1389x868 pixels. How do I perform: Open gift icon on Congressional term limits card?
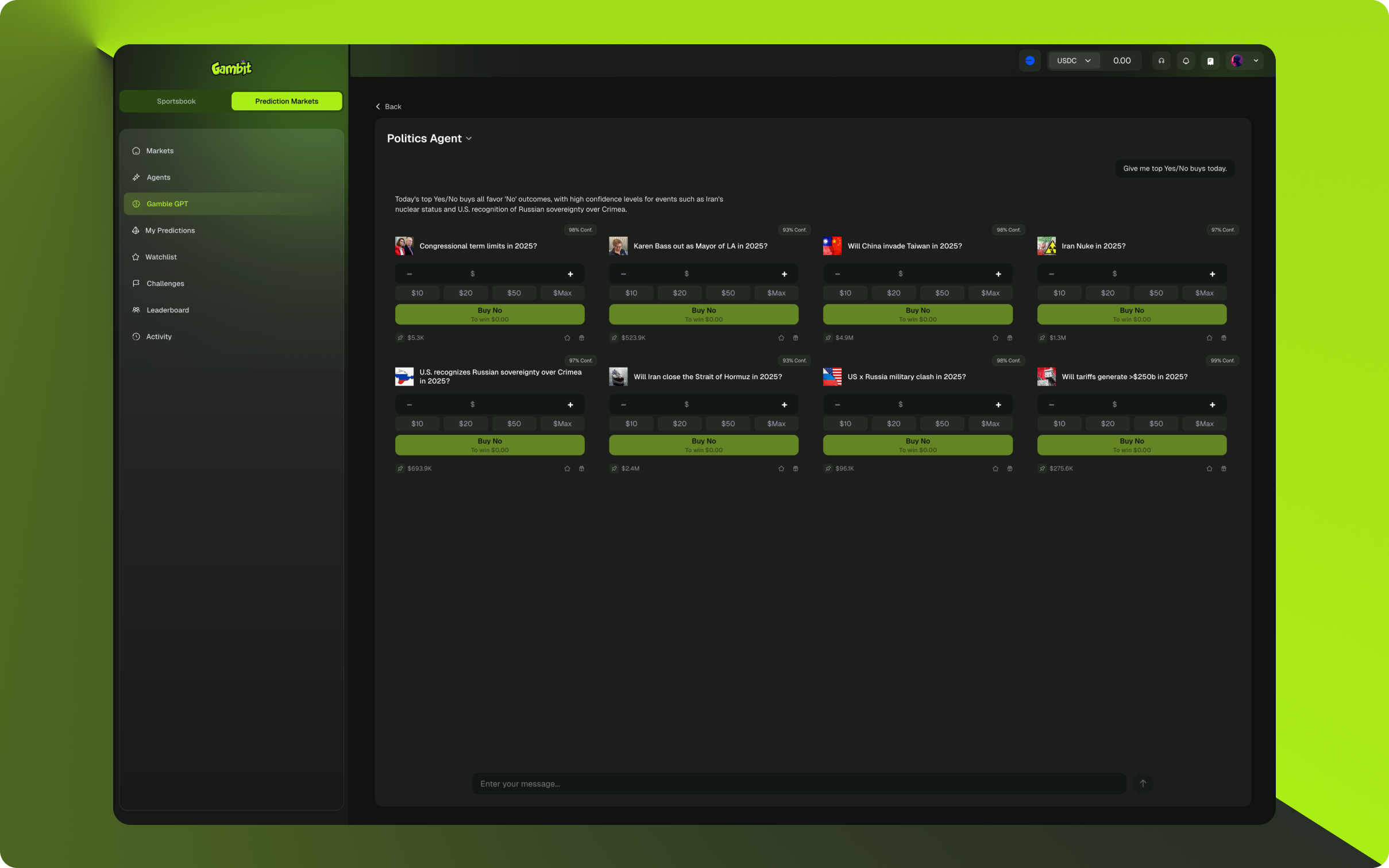581,338
